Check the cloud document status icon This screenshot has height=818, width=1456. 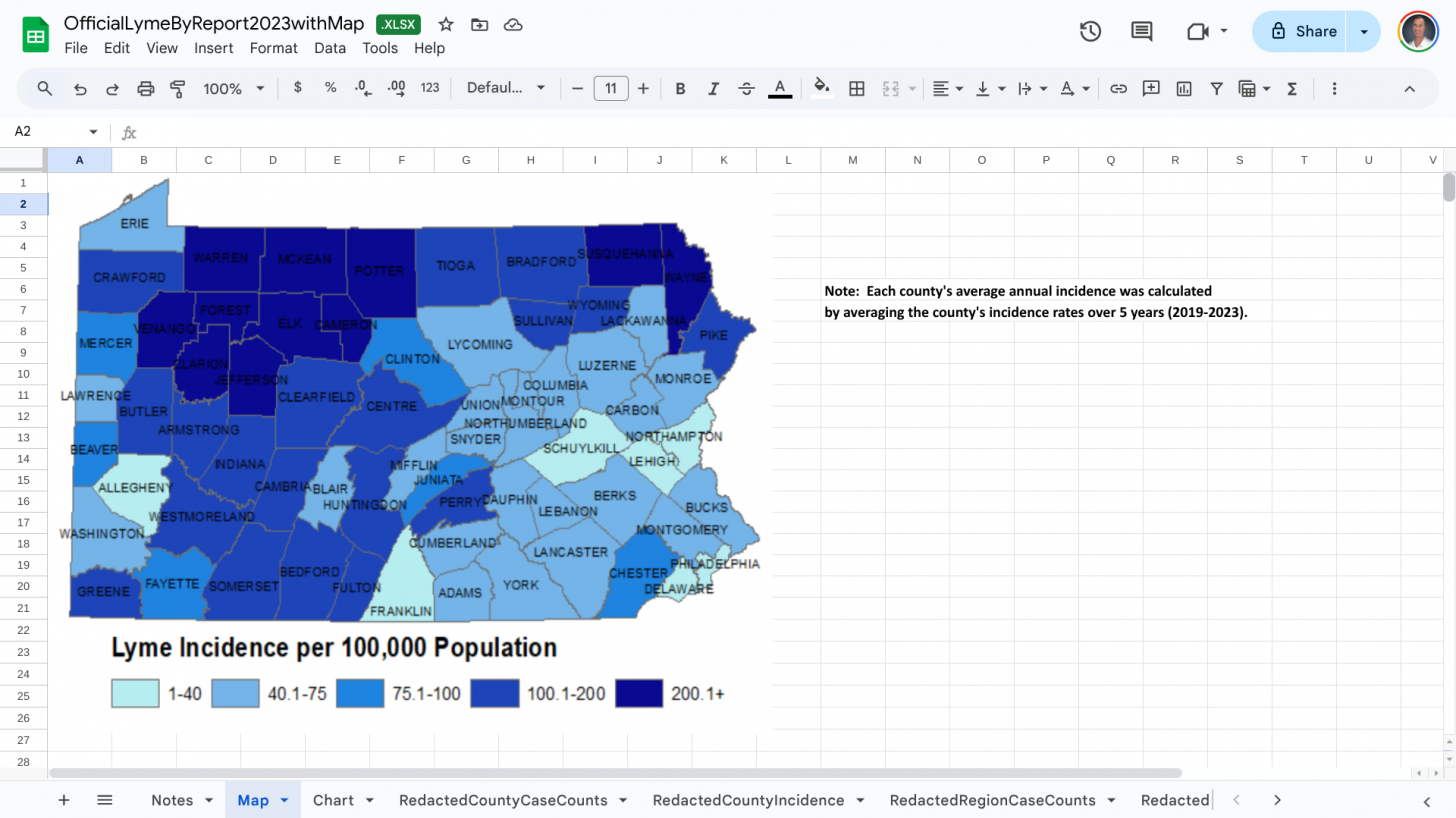coord(513,24)
